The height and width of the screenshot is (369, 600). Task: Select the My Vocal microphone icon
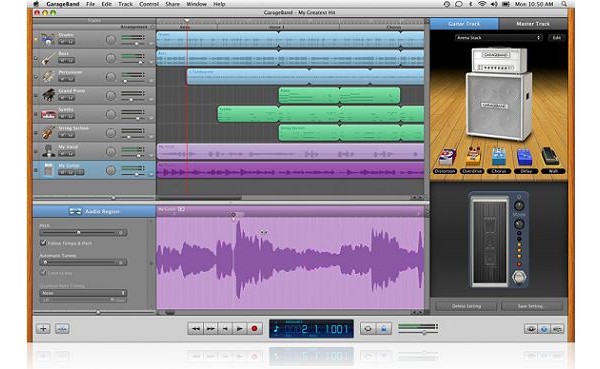[48, 151]
